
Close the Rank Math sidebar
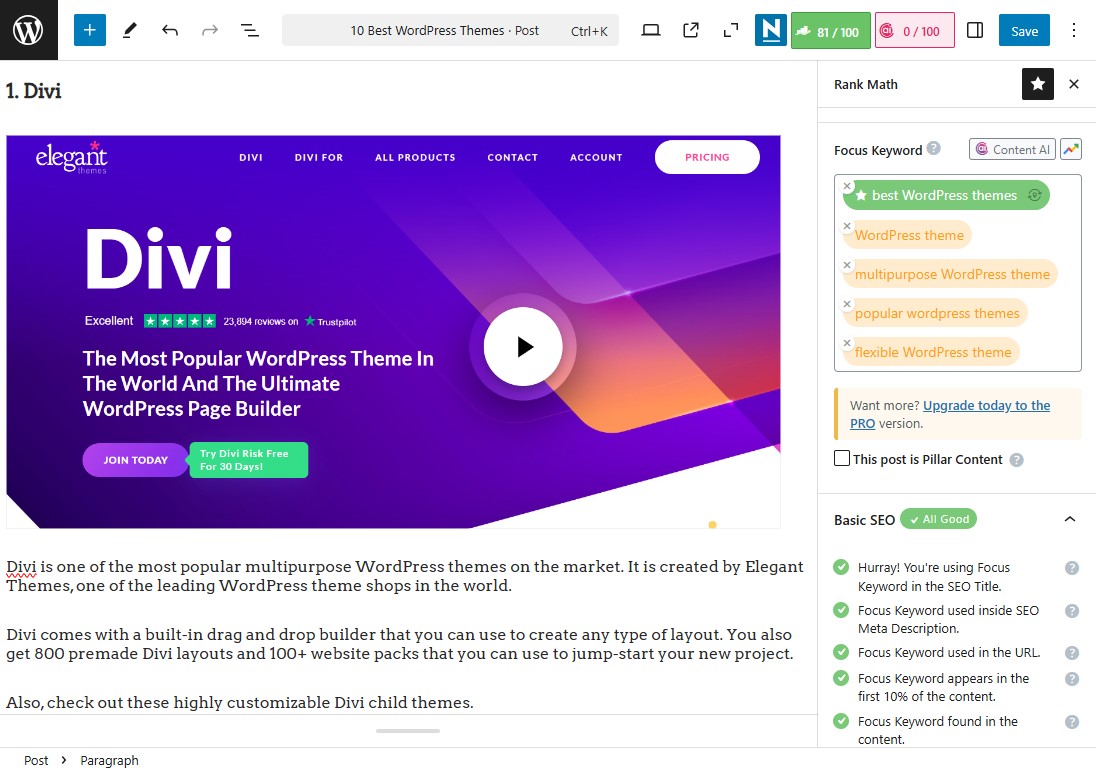(x=1074, y=84)
